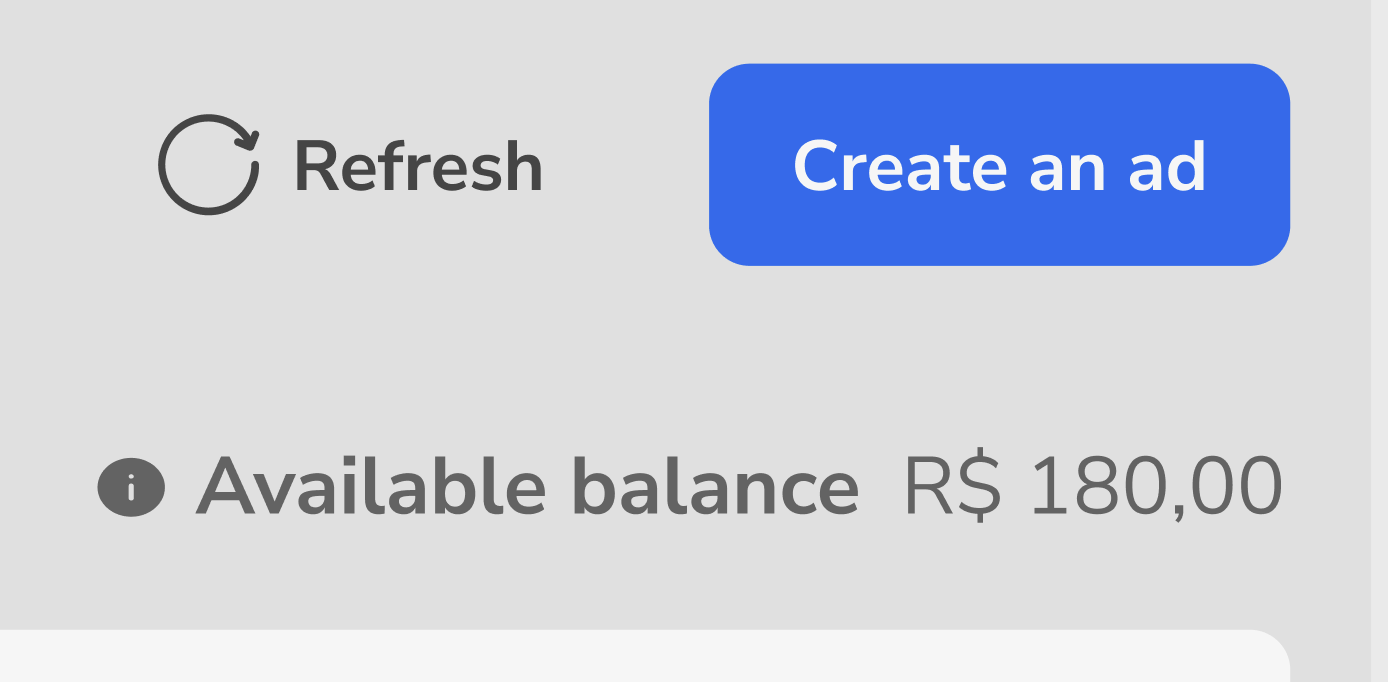Click the white card panel at the bottom
Screen dimensions: 1388x682
pos(645,656)
